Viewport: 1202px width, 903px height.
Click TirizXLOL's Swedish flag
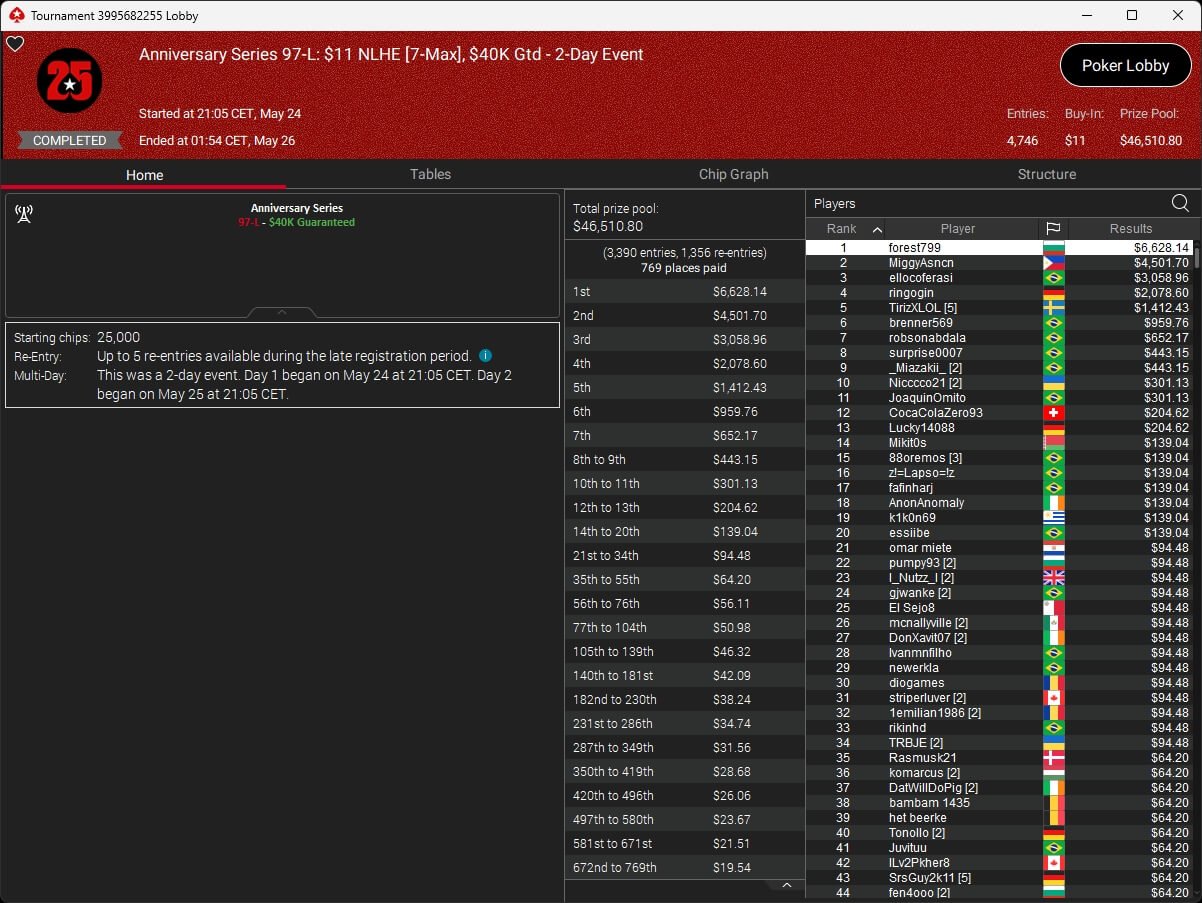point(1054,308)
